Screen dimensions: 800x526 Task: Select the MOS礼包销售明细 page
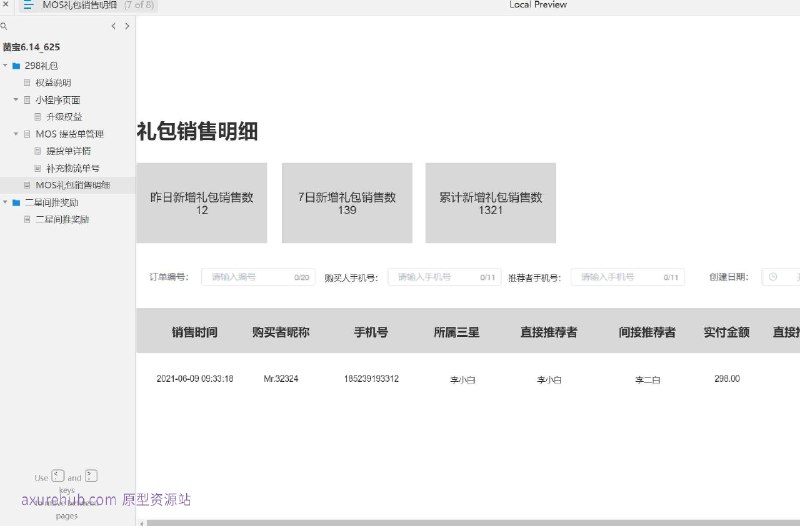[x=72, y=185]
